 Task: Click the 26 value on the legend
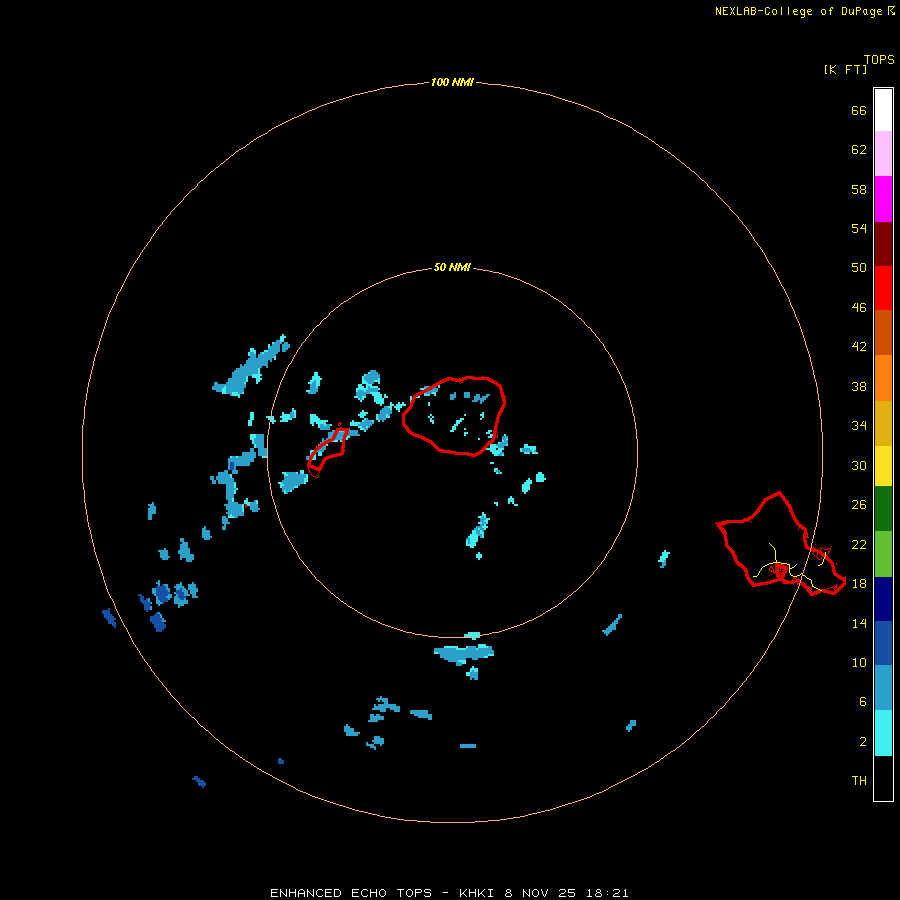click(859, 505)
